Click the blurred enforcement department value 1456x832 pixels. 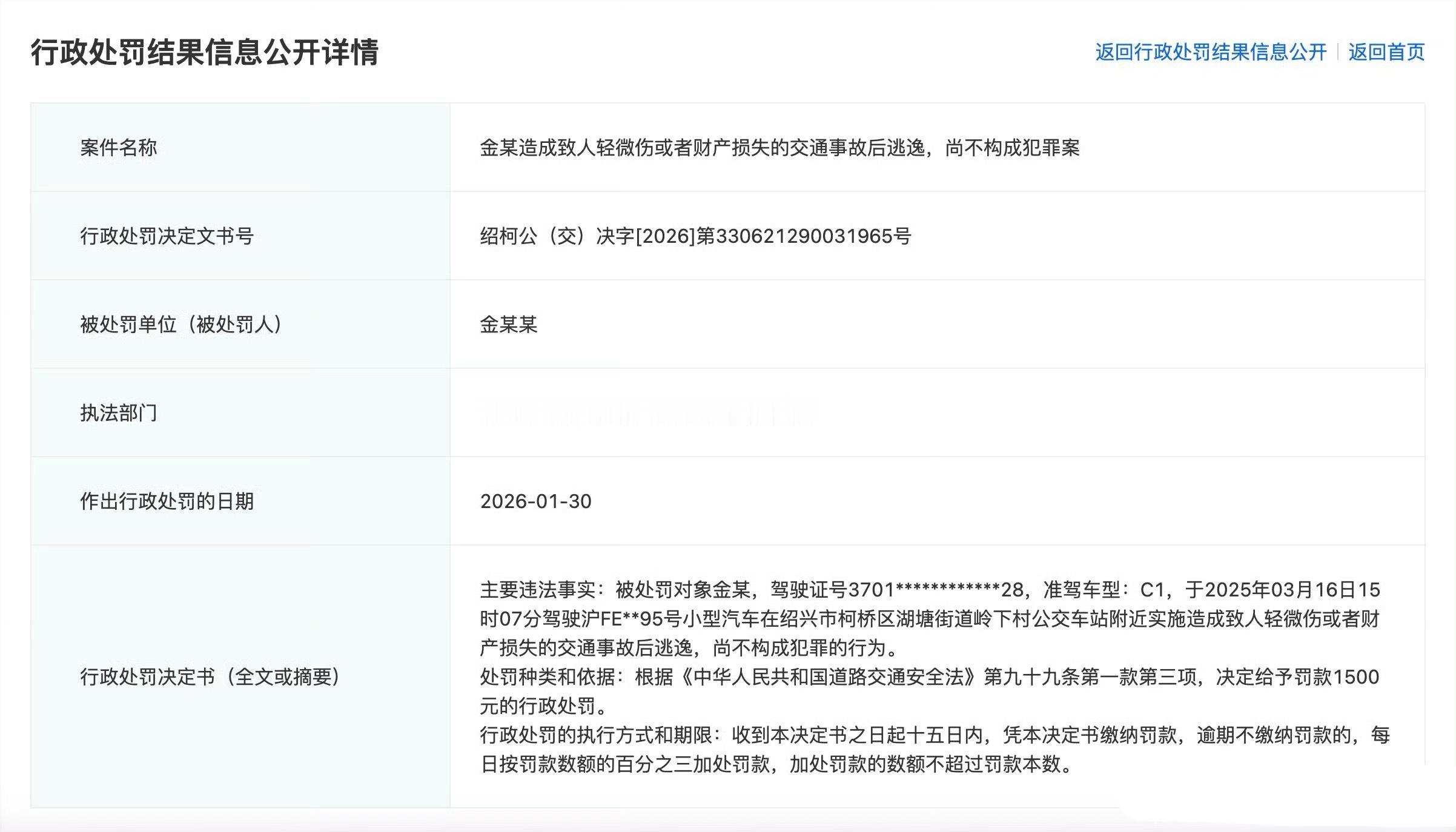point(647,414)
